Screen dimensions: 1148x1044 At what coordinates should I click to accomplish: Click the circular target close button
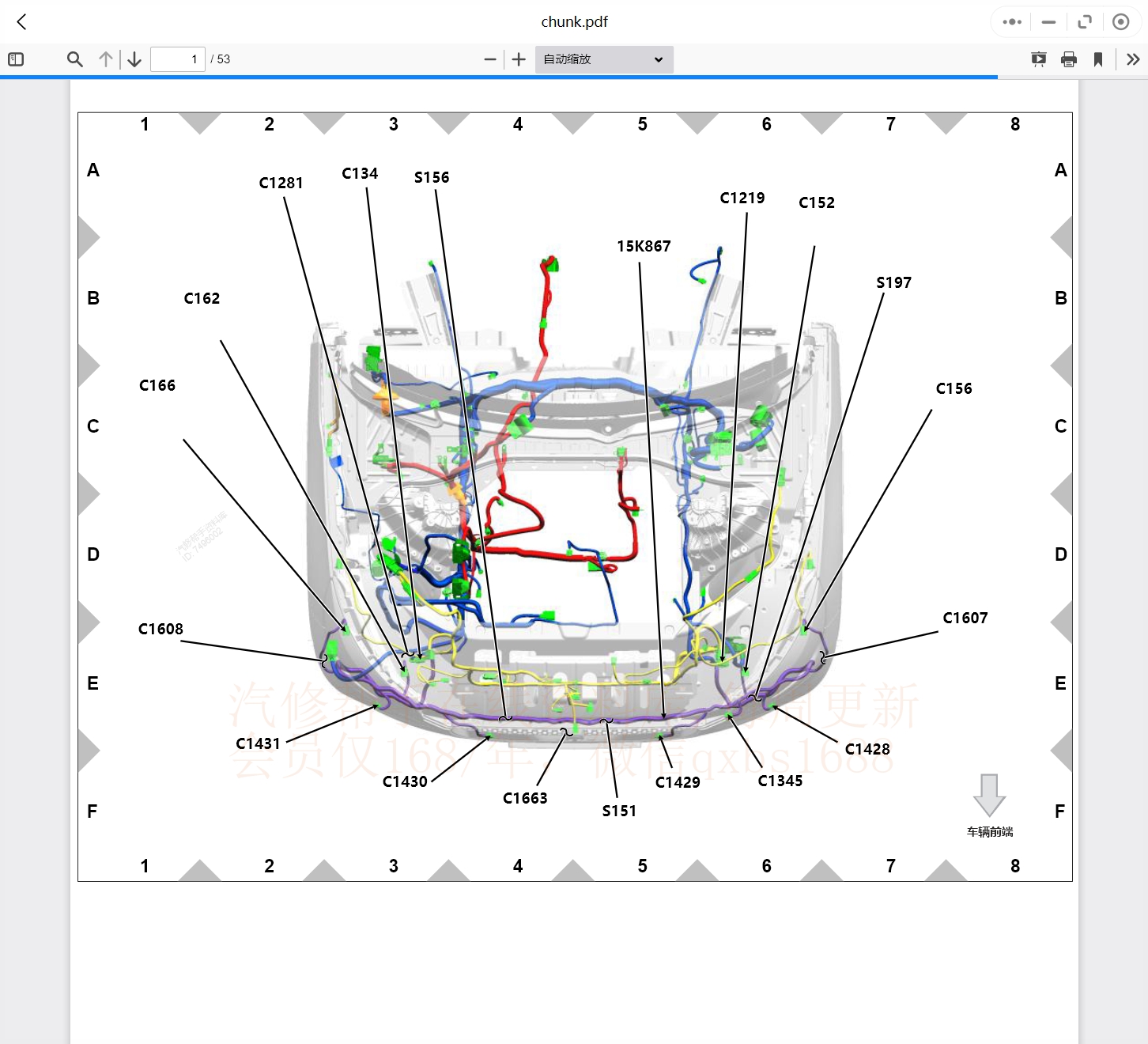tap(1120, 22)
